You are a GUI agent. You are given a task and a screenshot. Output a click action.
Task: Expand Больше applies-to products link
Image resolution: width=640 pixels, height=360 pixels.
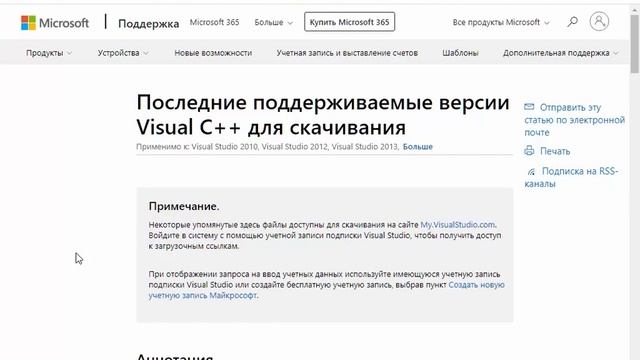418,147
